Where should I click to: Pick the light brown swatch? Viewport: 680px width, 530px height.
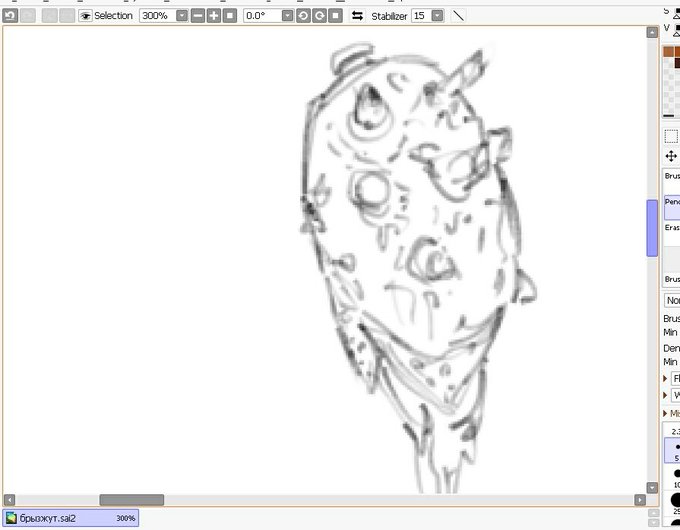pos(668,52)
